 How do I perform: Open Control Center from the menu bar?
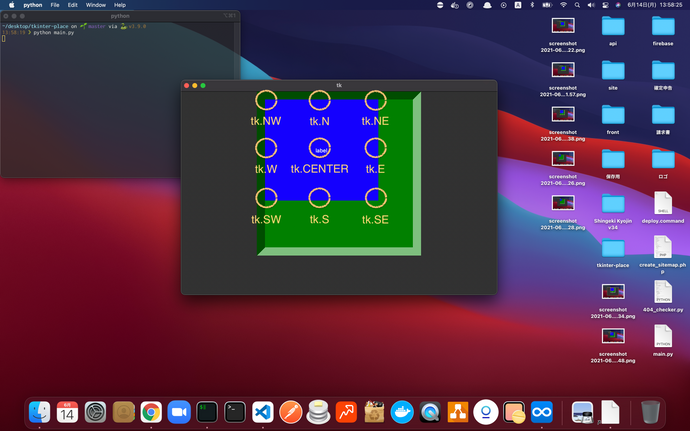click(605, 5)
